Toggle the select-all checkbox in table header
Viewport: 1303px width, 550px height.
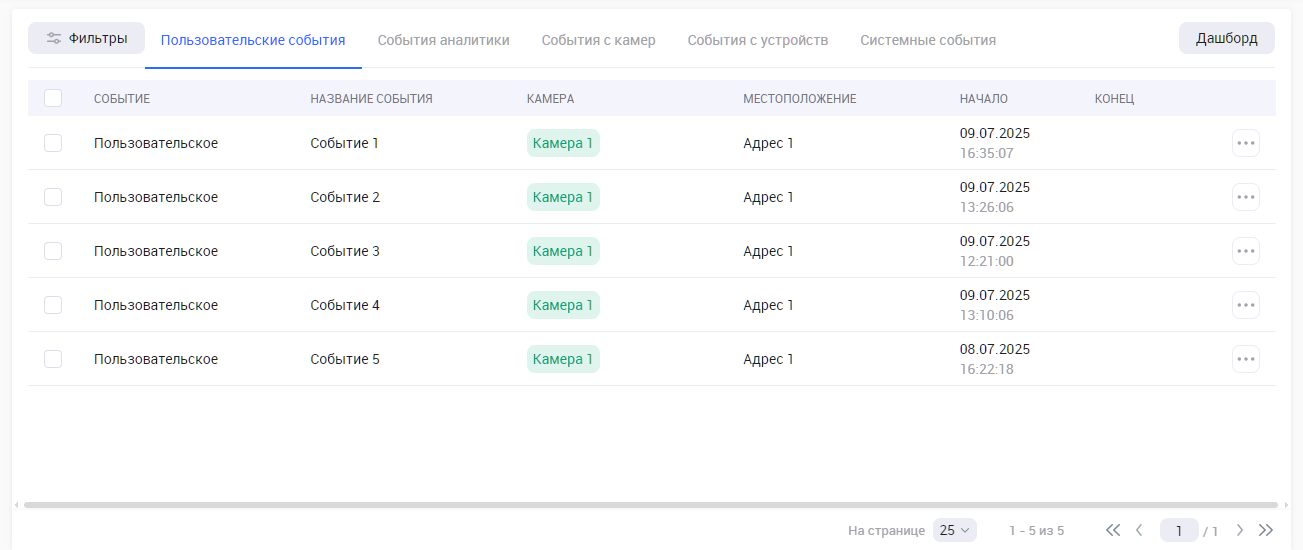[x=53, y=98]
